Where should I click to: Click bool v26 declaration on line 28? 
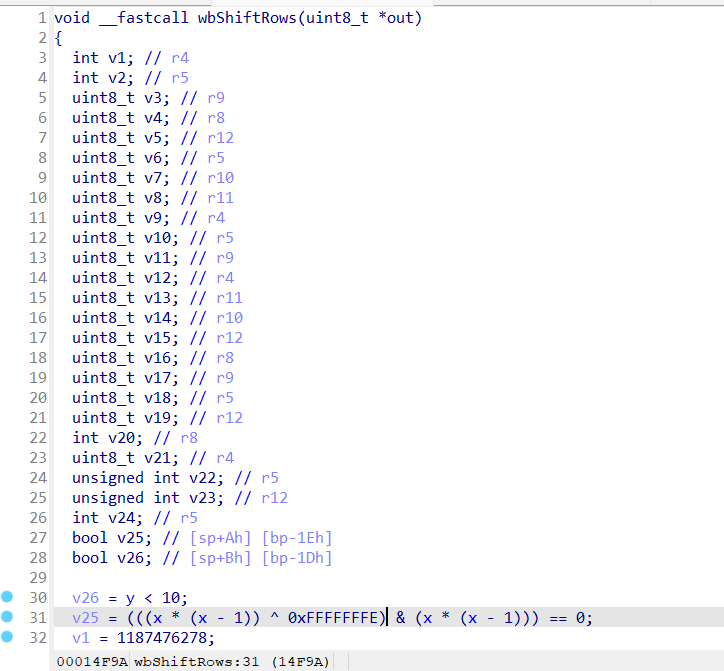[111, 558]
